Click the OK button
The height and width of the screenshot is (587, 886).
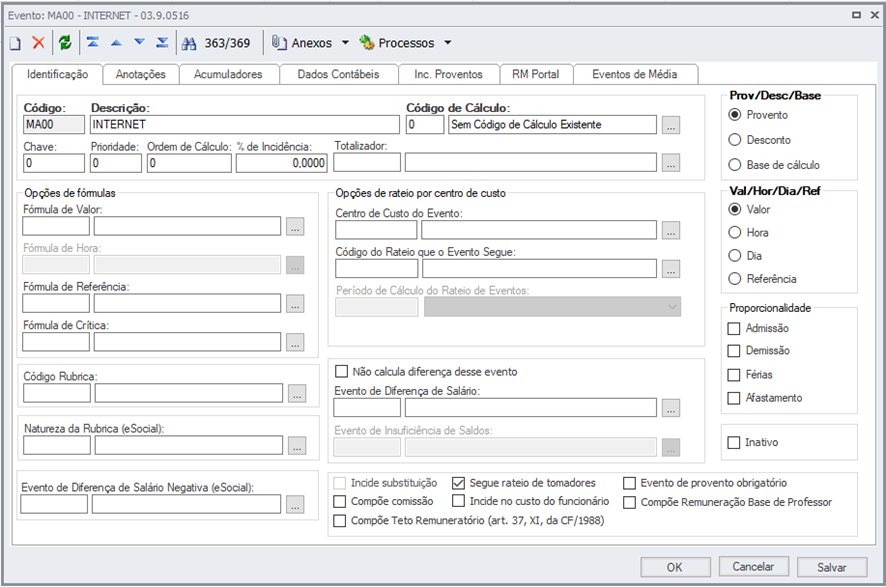click(x=675, y=567)
